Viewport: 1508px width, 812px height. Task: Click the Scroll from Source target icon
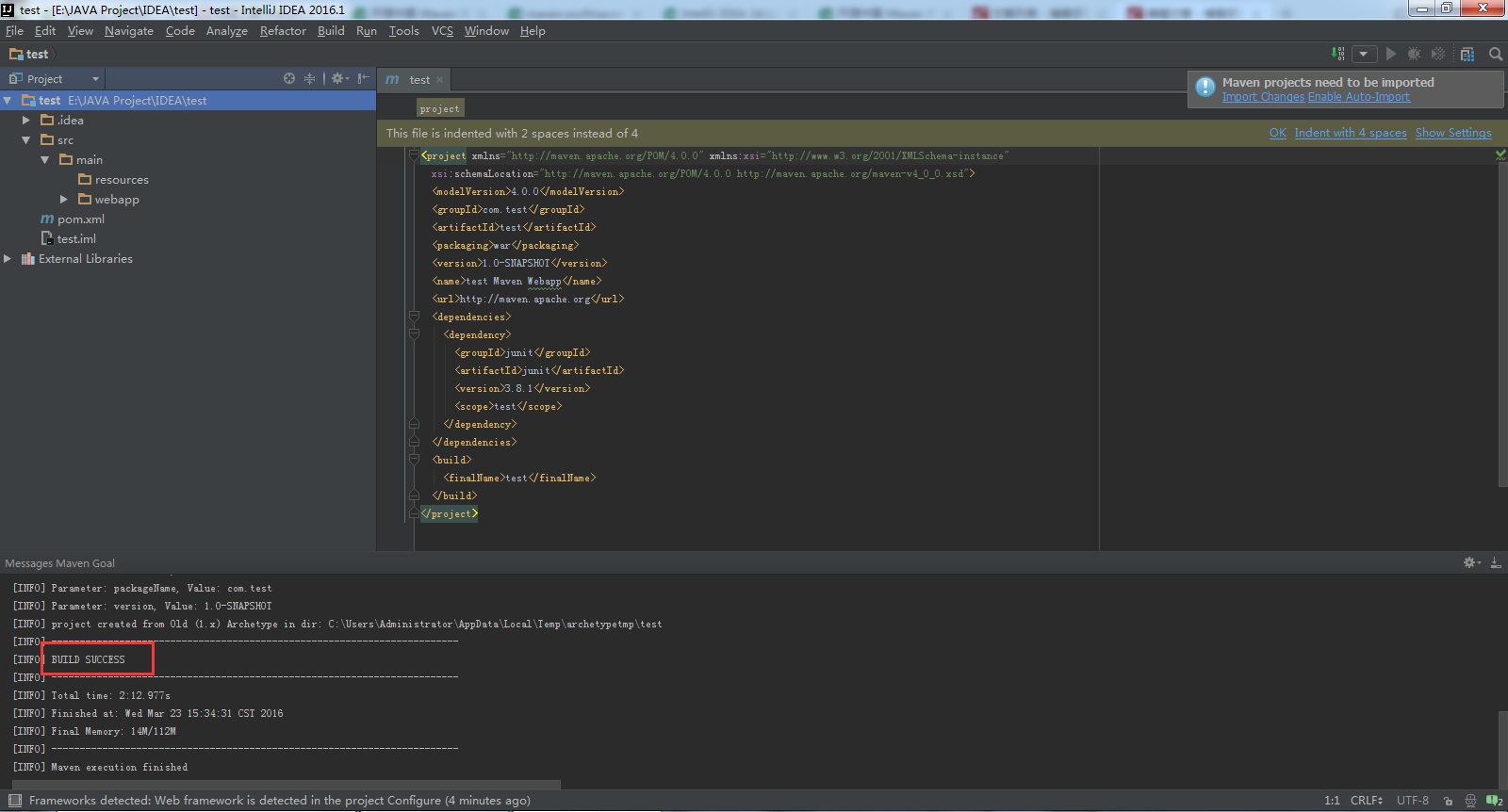[289, 78]
